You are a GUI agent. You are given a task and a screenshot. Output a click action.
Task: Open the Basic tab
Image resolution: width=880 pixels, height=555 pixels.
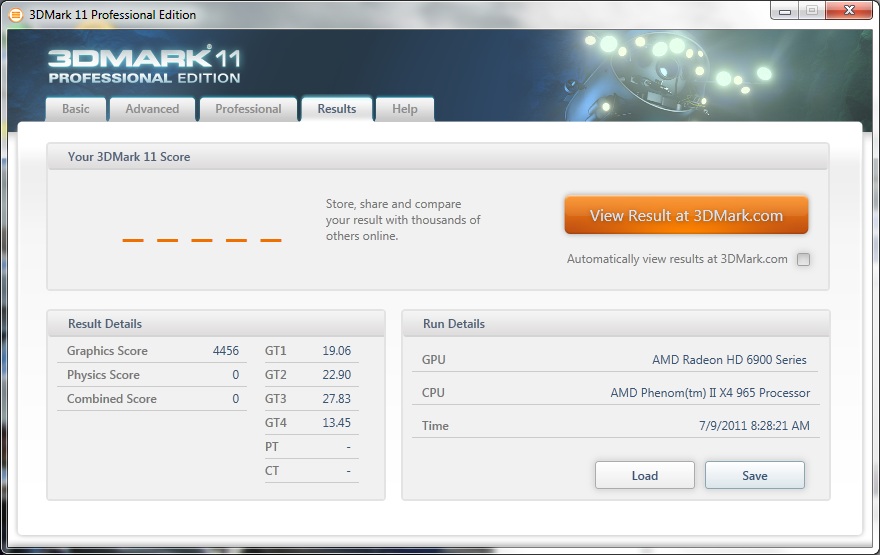click(x=76, y=109)
